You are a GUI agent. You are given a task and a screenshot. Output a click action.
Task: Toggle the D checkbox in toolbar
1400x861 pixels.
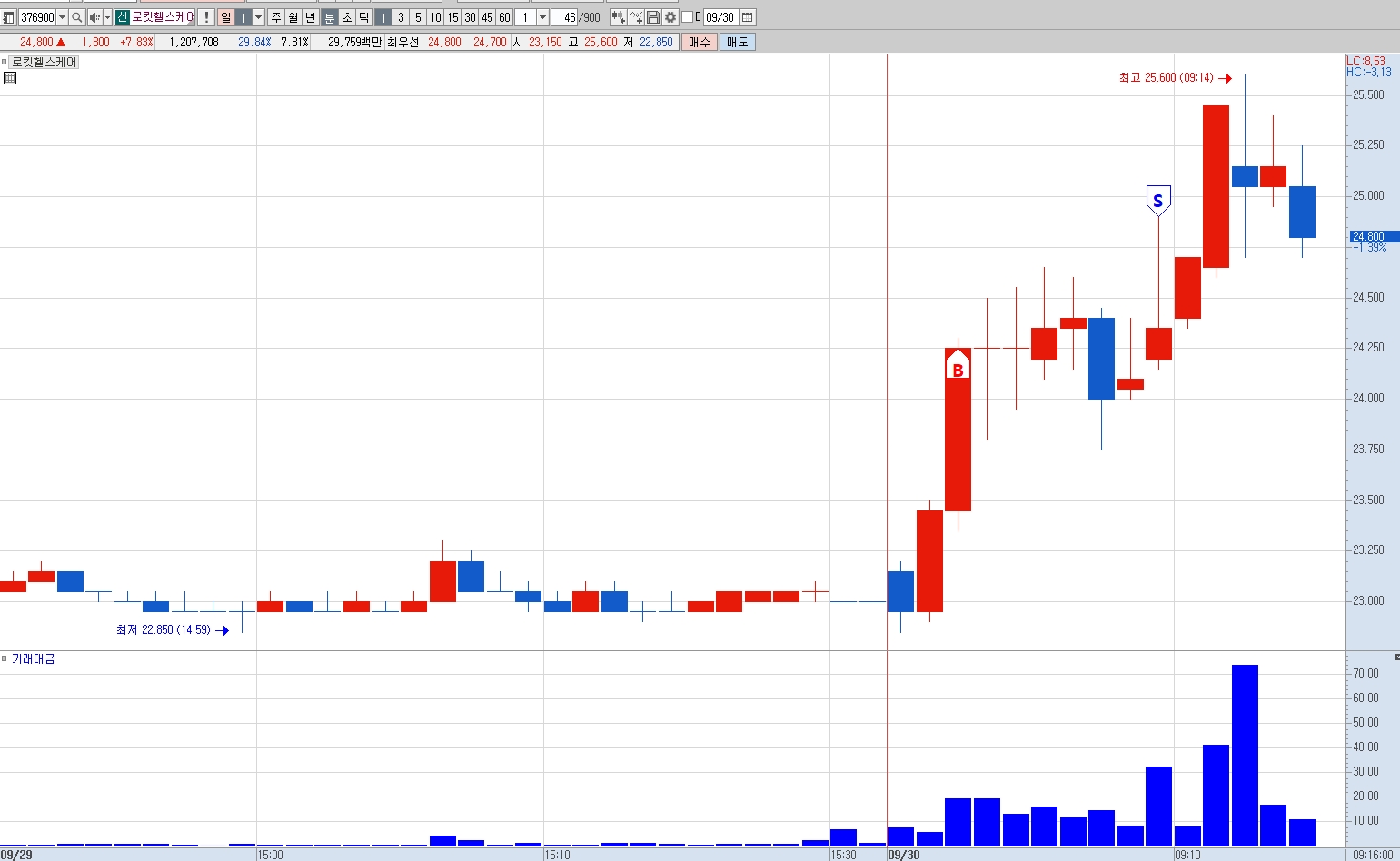pos(687,17)
